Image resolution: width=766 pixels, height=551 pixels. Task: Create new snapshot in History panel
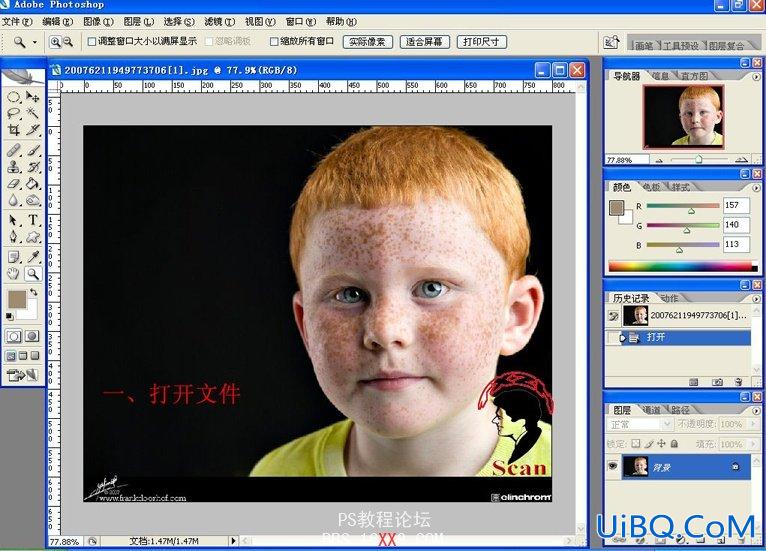[717, 382]
